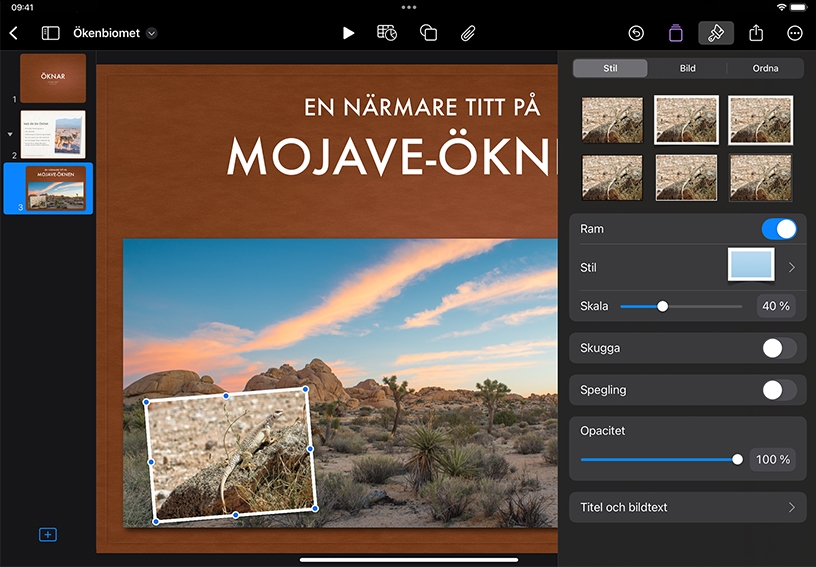Screen dimensions: 816x567
Task: Turn off the Ram toggle
Action: [x=779, y=229]
